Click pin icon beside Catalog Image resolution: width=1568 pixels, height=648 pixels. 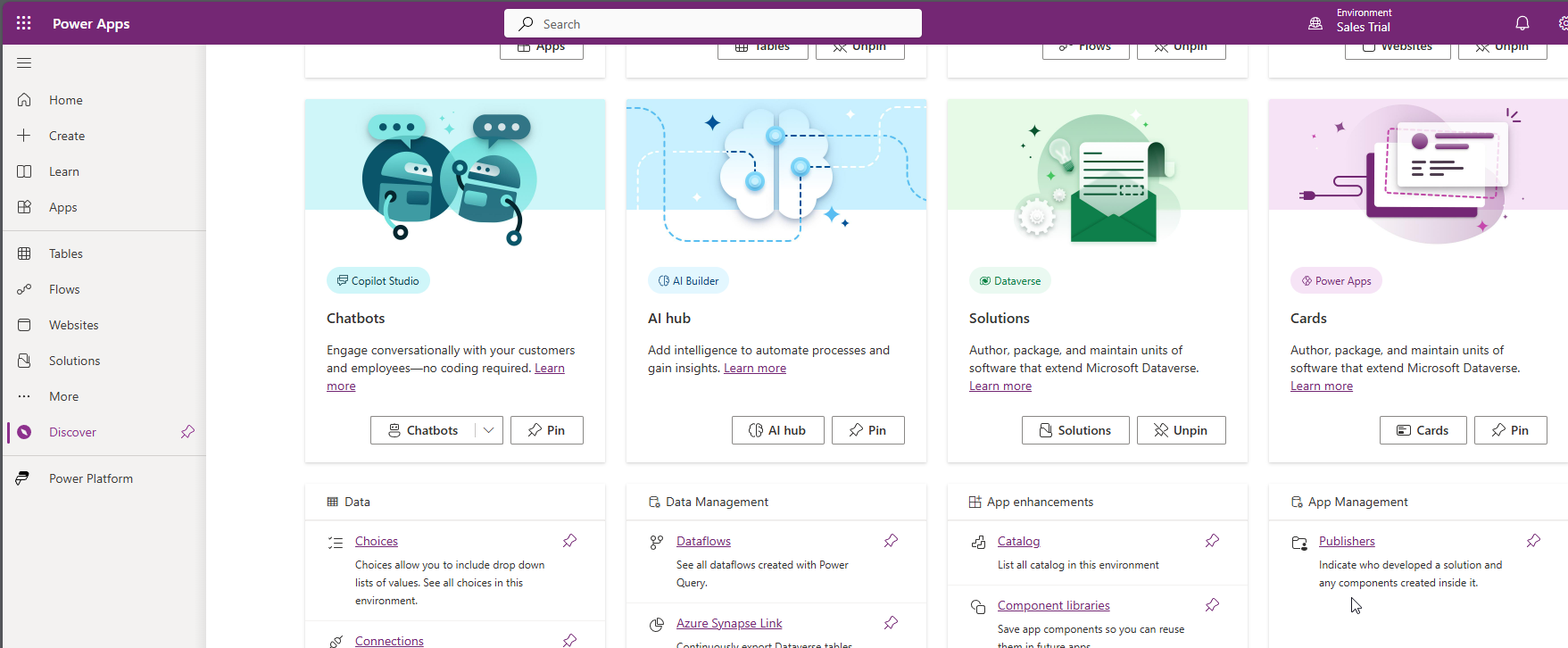(x=1212, y=541)
